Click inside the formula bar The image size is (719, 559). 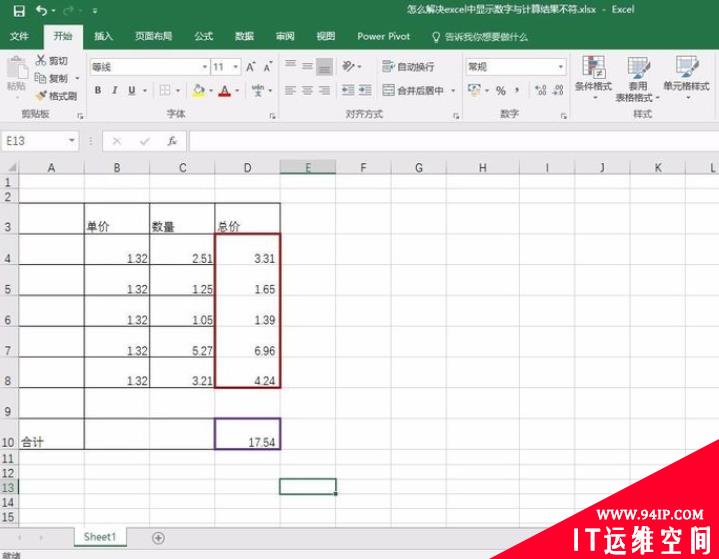coord(454,141)
